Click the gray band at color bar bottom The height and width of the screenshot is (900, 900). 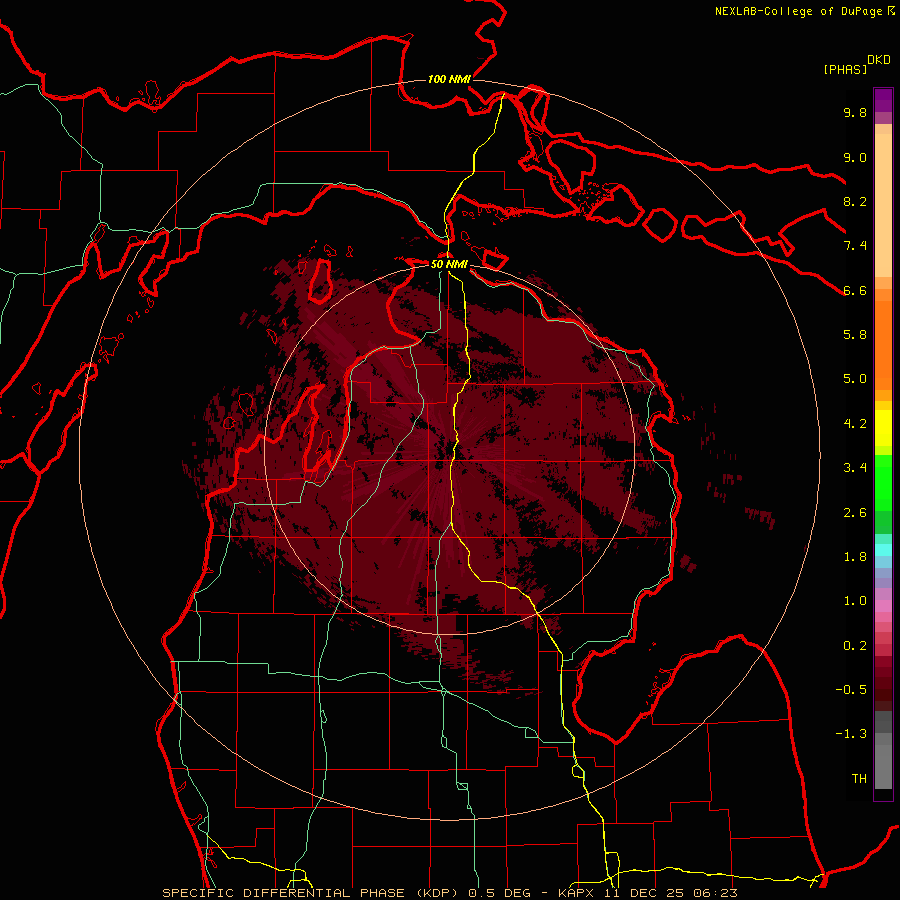pyautogui.click(x=883, y=750)
